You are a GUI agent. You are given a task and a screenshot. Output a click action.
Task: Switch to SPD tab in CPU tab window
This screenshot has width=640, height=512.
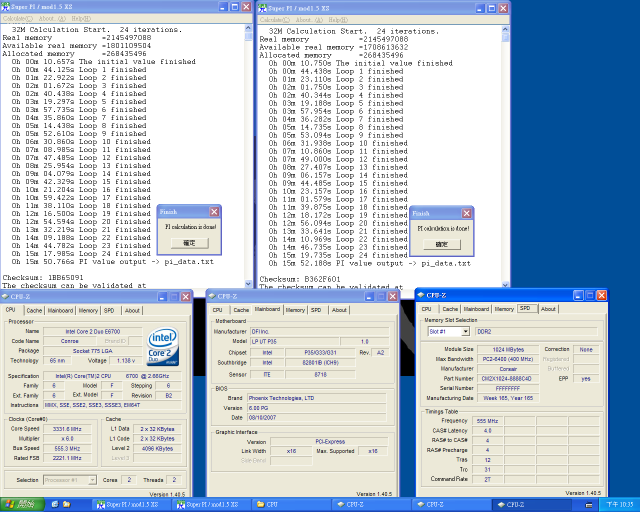[109, 311]
